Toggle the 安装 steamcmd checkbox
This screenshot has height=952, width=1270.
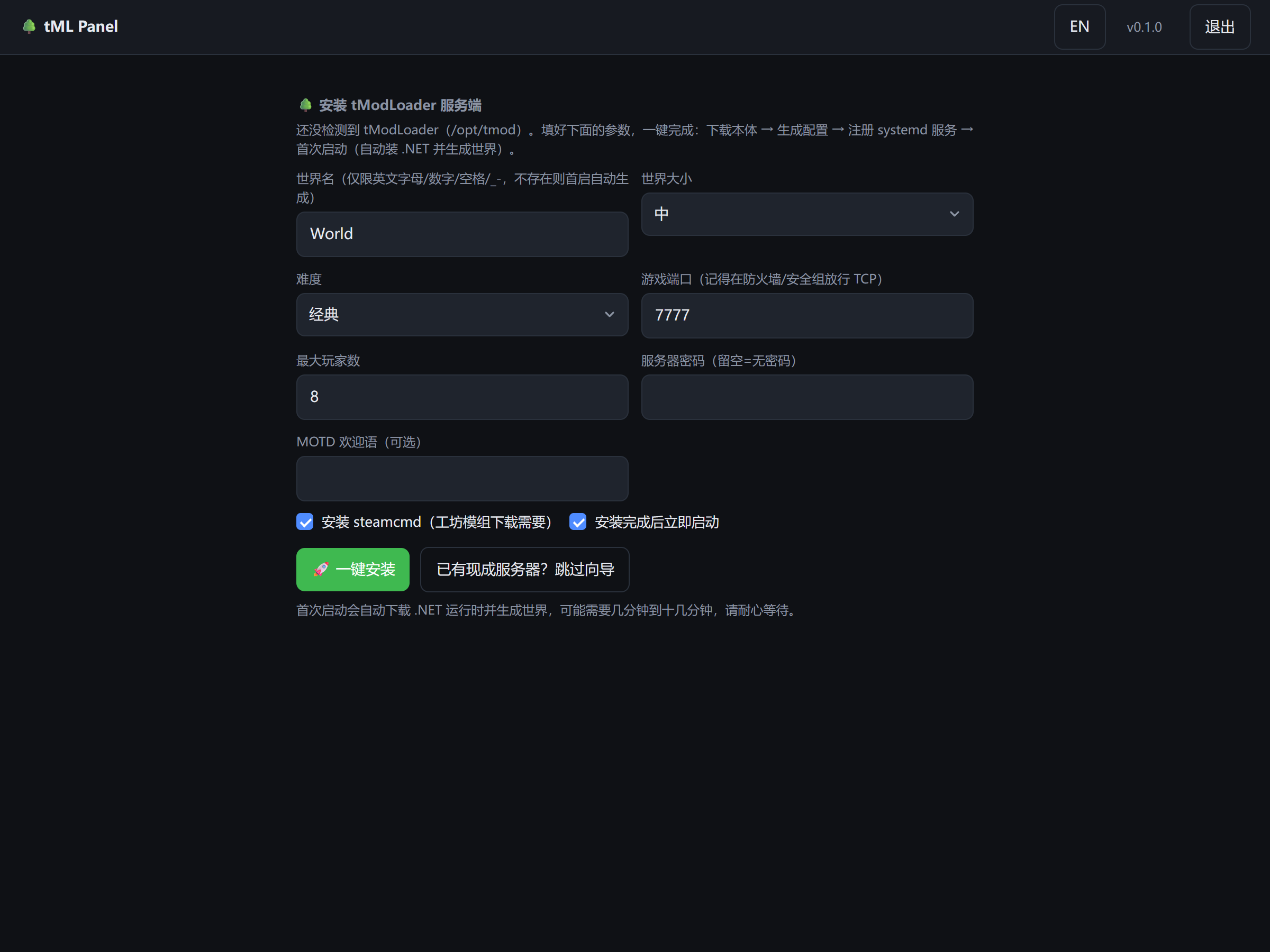(x=305, y=521)
